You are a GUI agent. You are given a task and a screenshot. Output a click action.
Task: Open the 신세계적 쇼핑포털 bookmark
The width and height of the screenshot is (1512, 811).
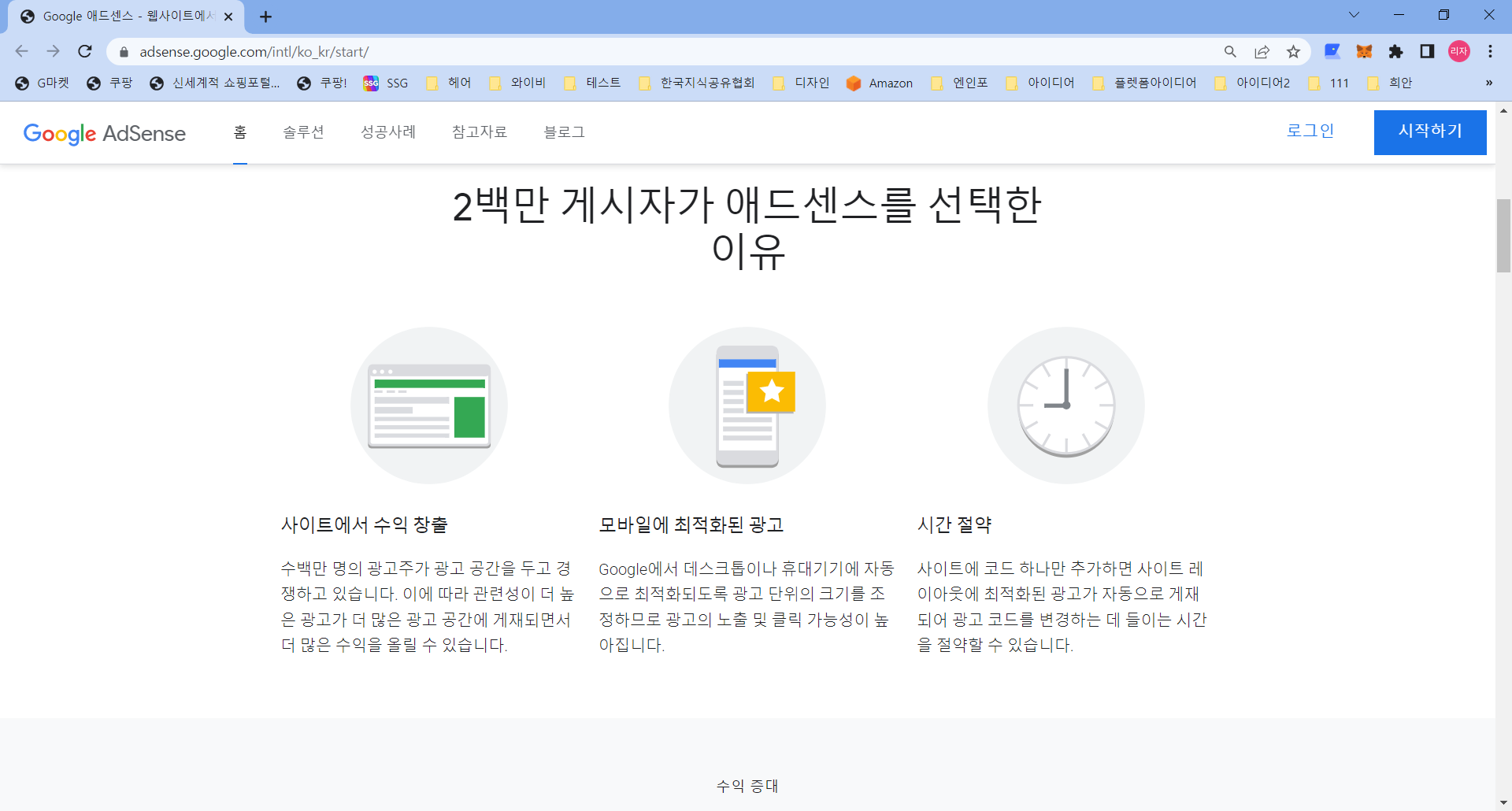pyautogui.click(x=214, y=83)
